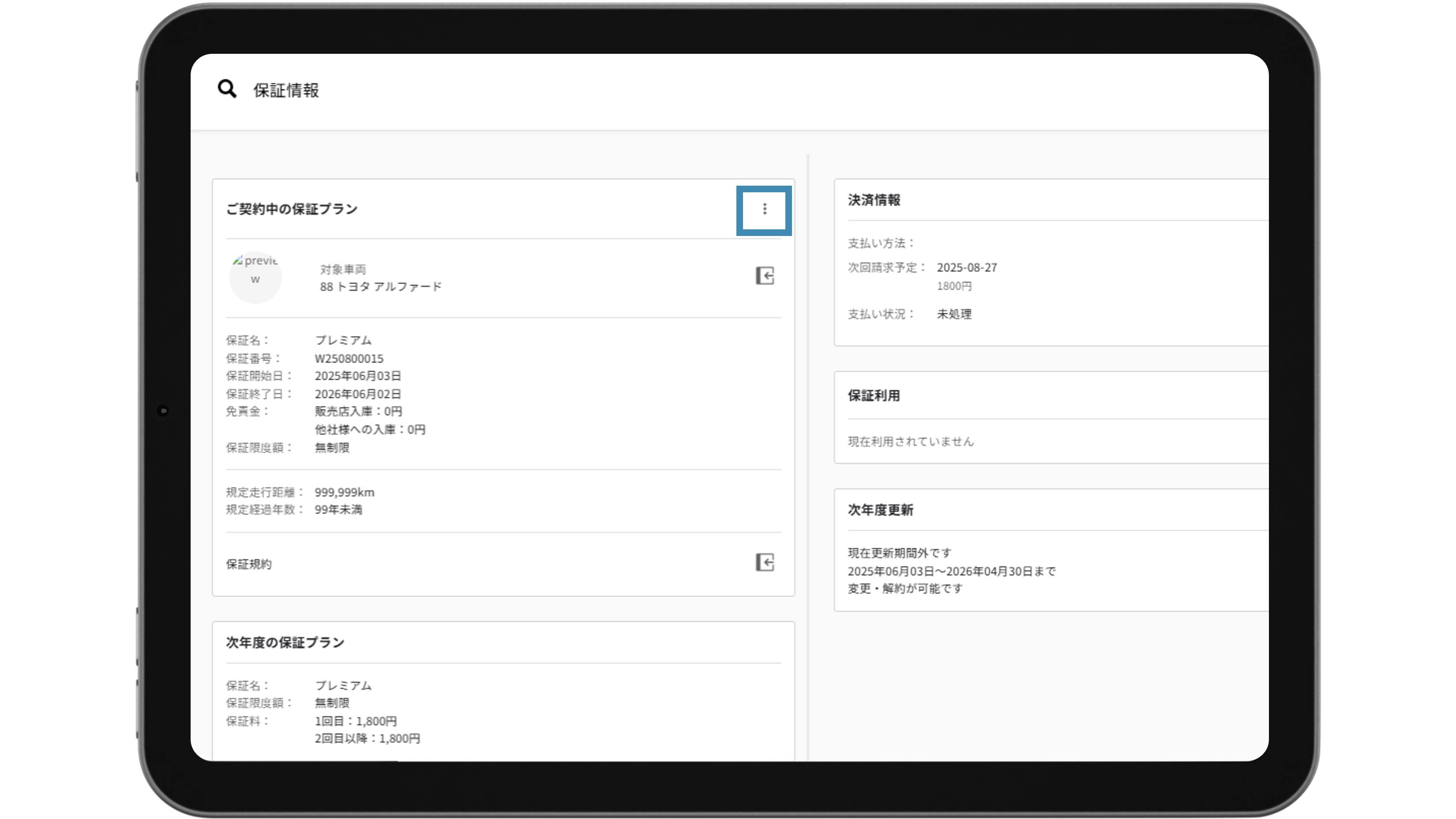Click the 保証規約 label text
This screenshot has width=1456, height=819.
249,564
